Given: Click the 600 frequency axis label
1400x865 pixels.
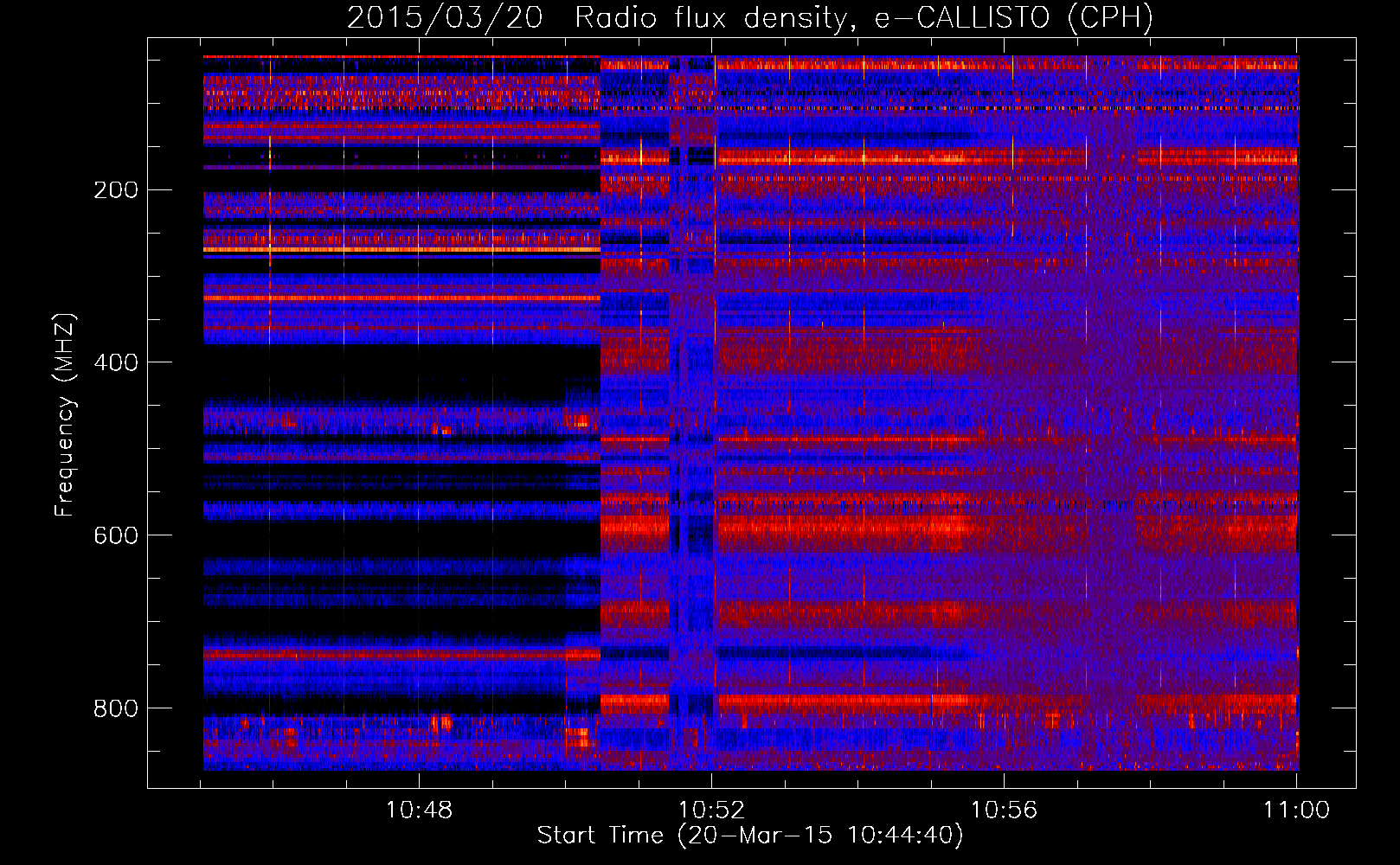Looking at the screenshot, I should click(115, 535).
